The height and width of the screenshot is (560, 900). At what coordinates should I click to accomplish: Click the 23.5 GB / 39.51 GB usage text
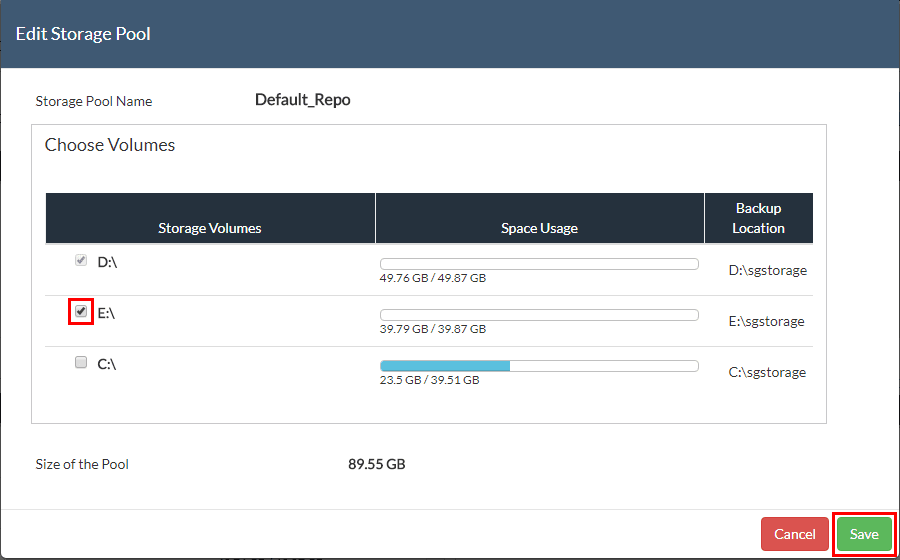pos(429,380)
